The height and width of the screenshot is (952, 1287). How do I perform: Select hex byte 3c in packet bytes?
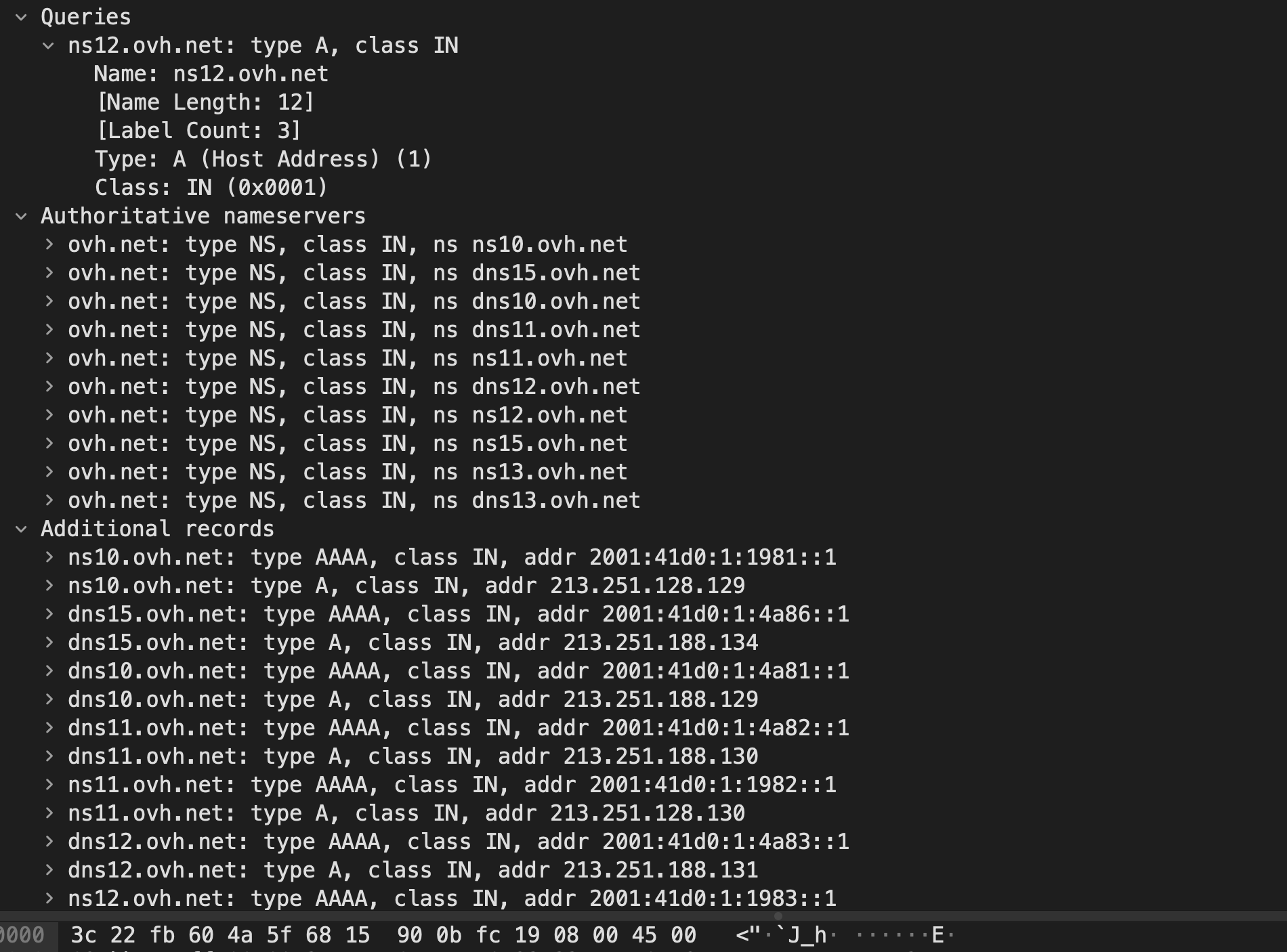[x=83, y=935]
